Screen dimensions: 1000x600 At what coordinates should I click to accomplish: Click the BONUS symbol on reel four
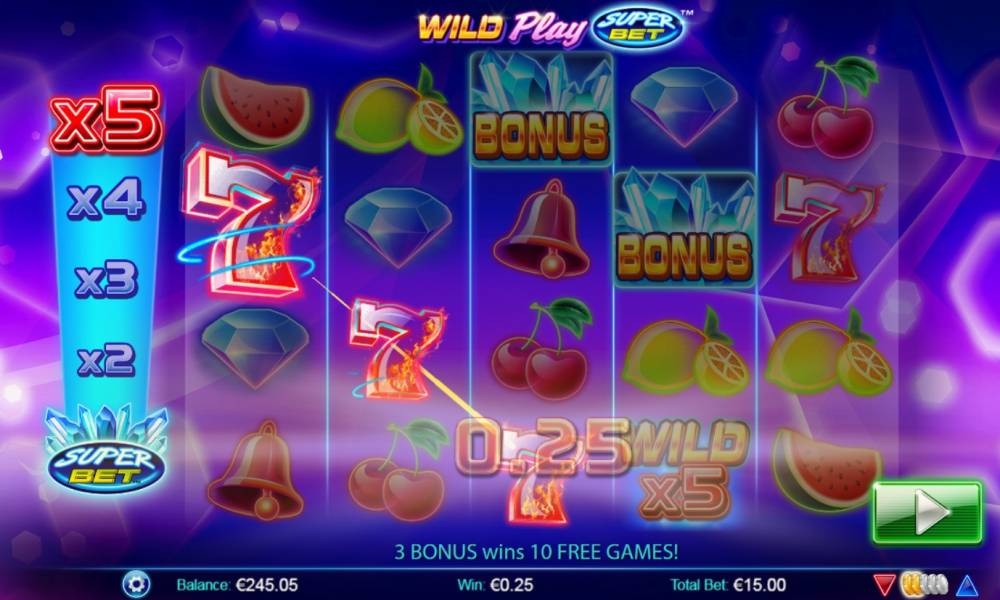(684, 228)
